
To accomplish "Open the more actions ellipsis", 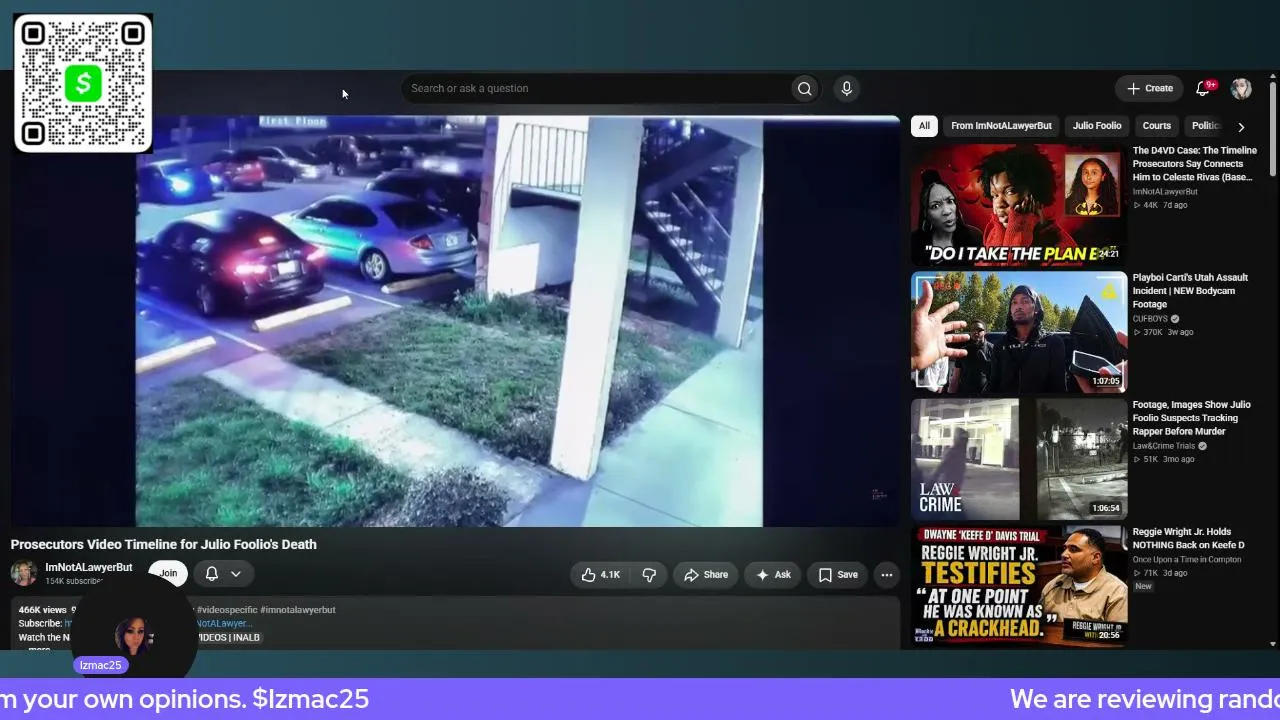I will click(x=886, y=574).
